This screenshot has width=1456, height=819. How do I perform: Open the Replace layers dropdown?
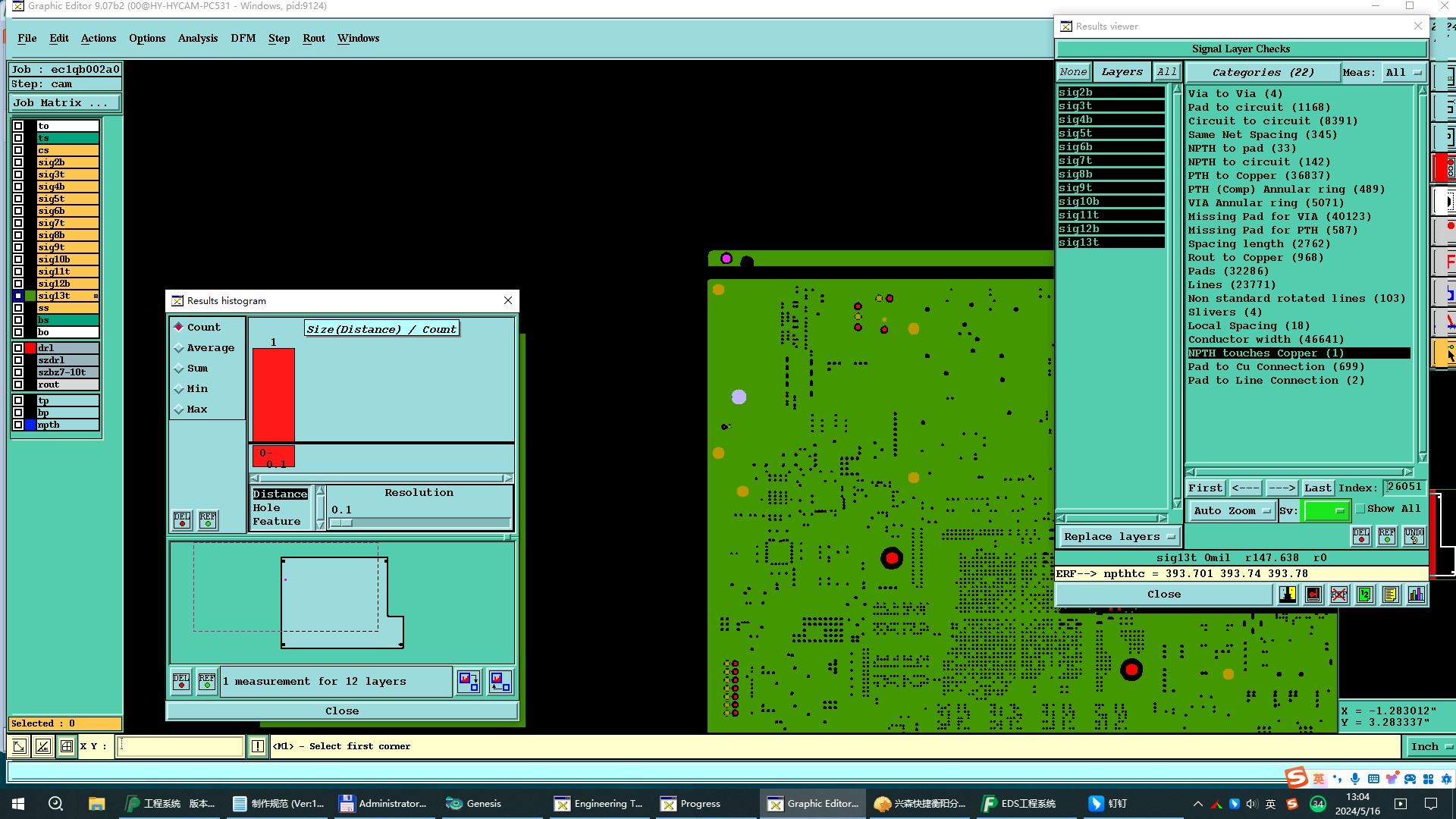pos(1119,537)
